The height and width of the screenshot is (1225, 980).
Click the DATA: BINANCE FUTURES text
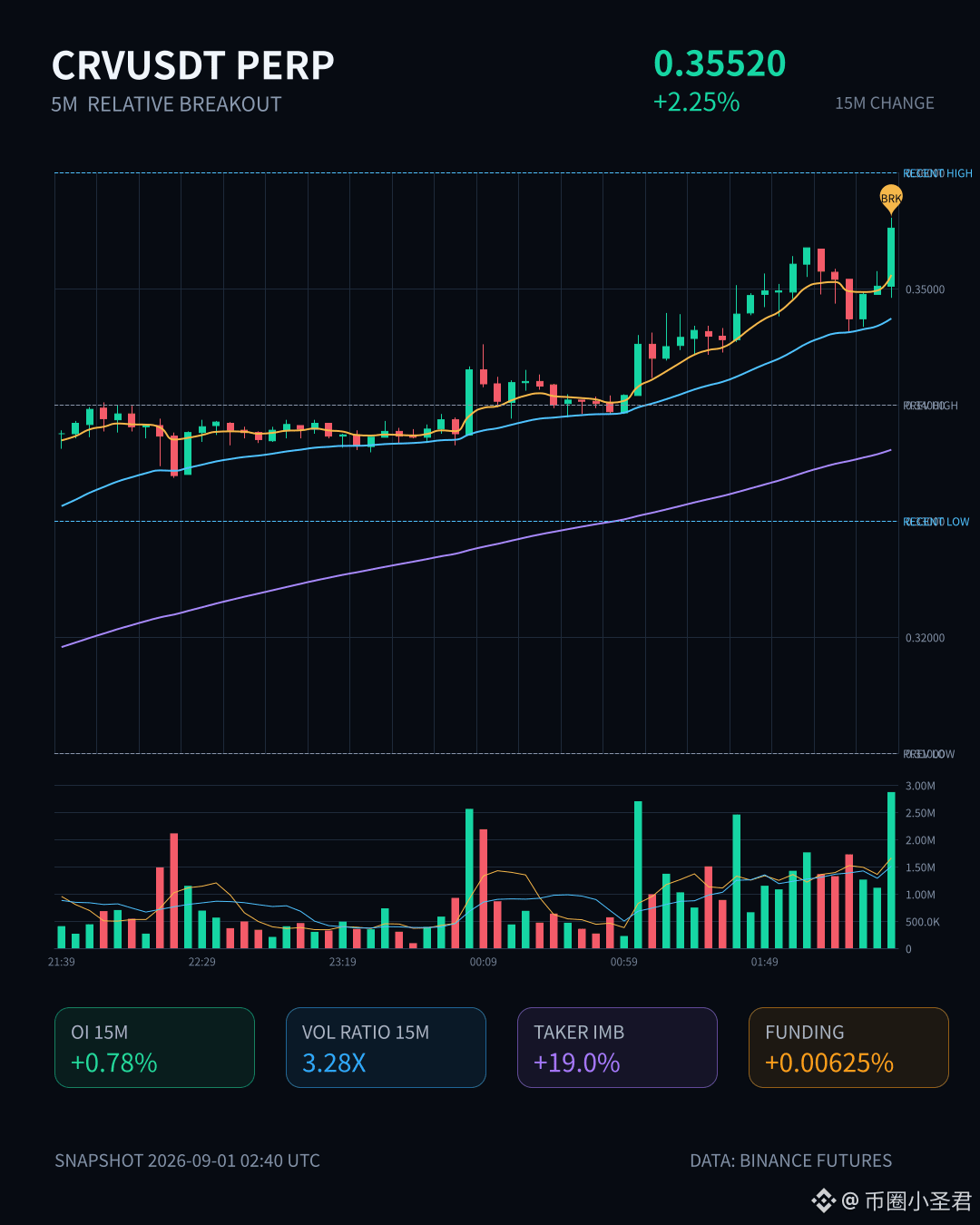pos(790,1161)
